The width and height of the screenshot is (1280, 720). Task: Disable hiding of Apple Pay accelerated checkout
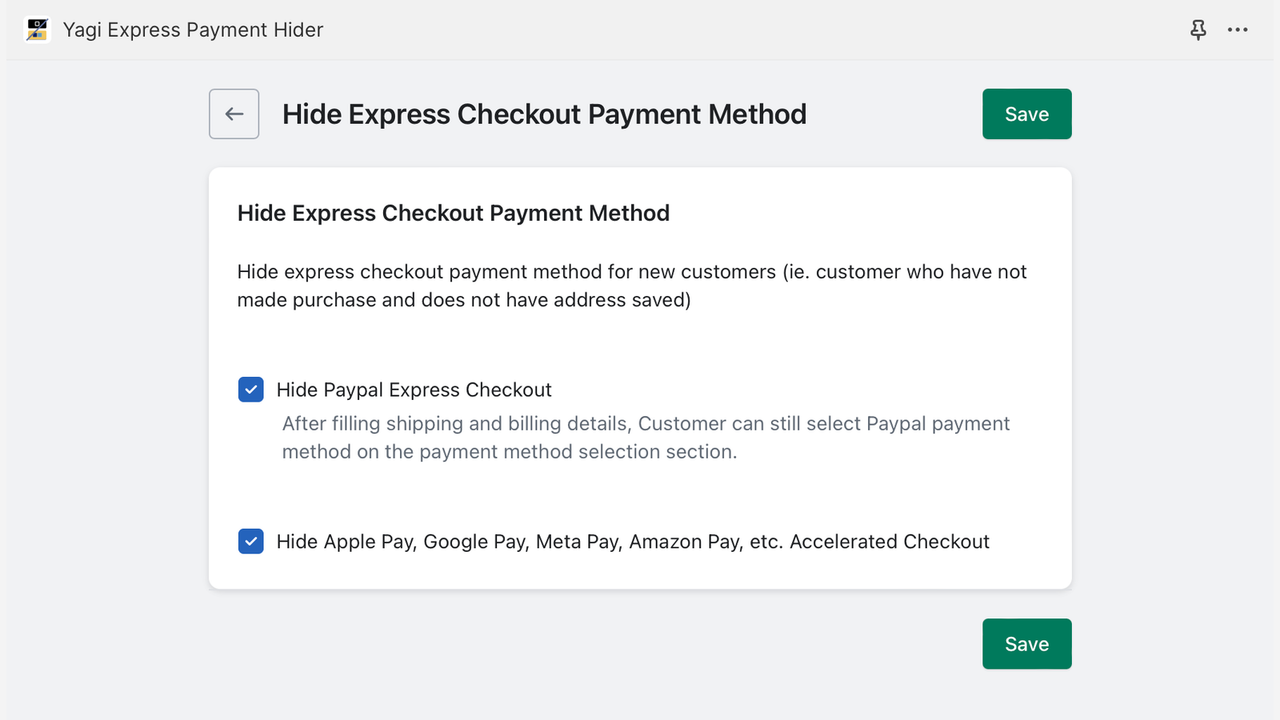coord(250,541)
